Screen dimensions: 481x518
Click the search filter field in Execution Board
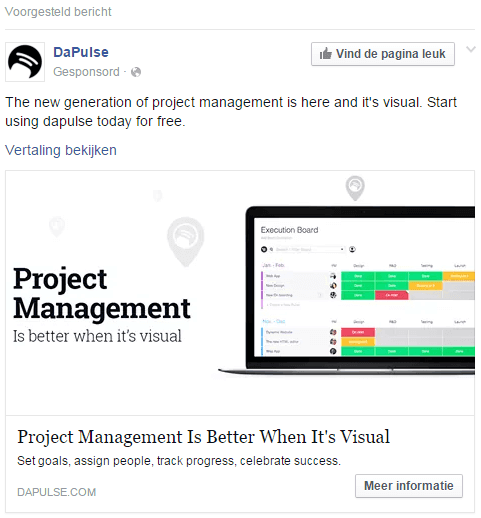tap(308, 249)
